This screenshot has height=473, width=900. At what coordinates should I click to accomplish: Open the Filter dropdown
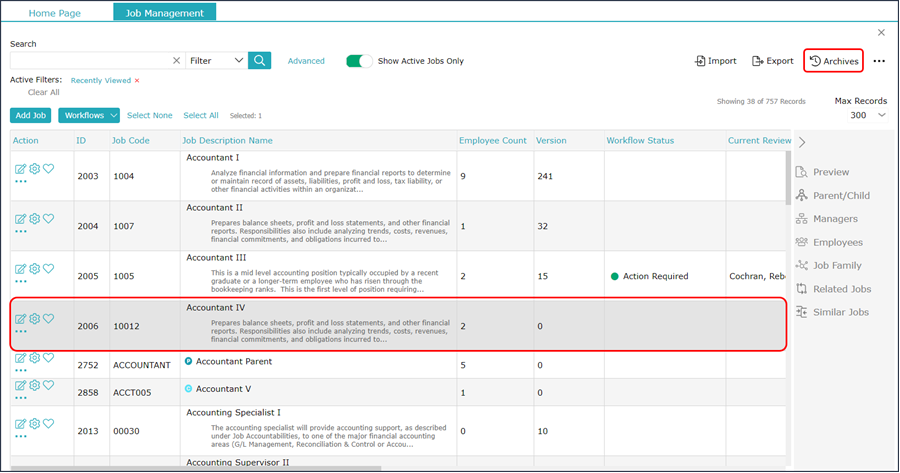pos(216,61)
